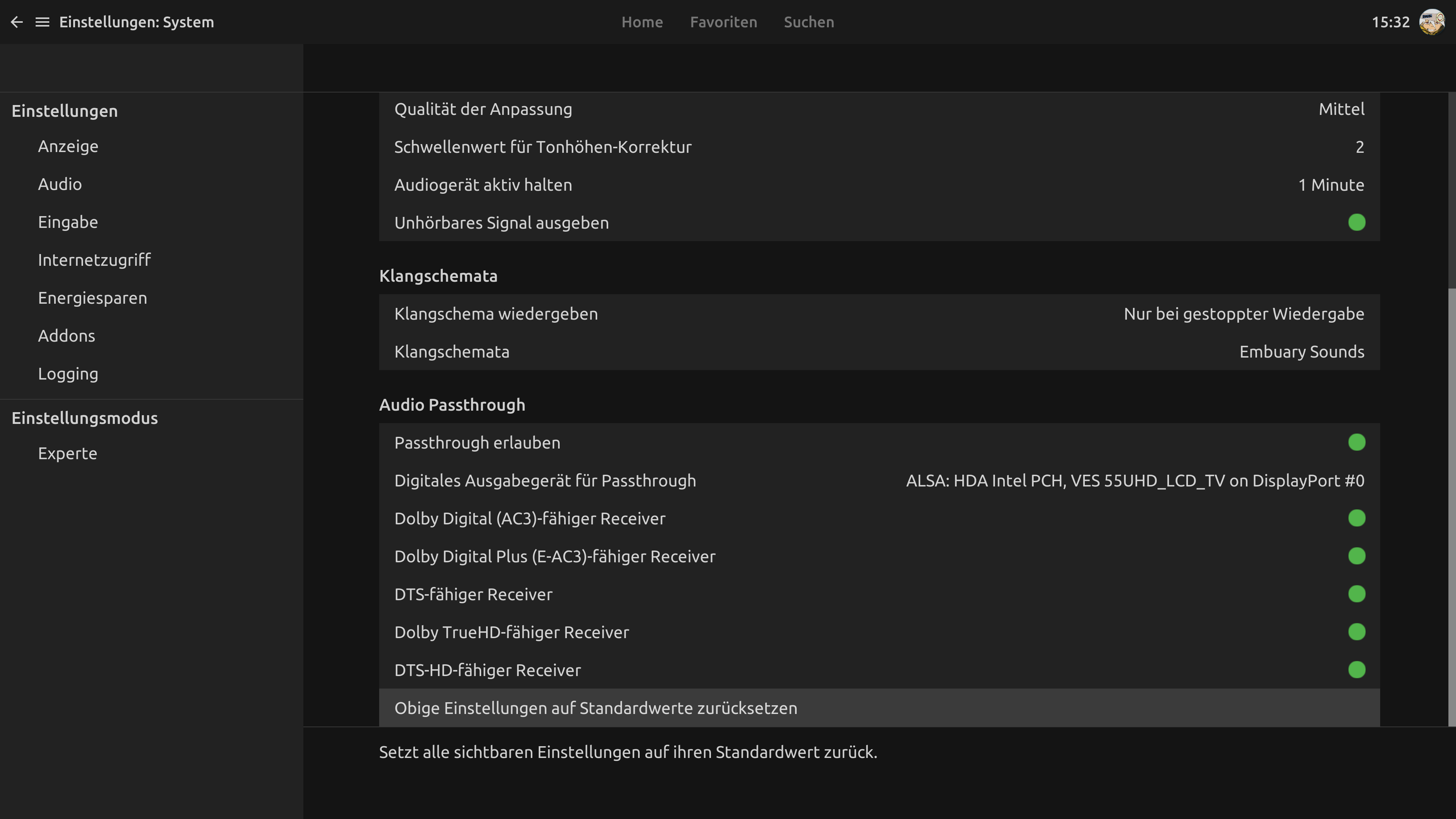Toggle Unhörbares Signal ausgeben
The image size is (1456, 819).
[1357, 223]
